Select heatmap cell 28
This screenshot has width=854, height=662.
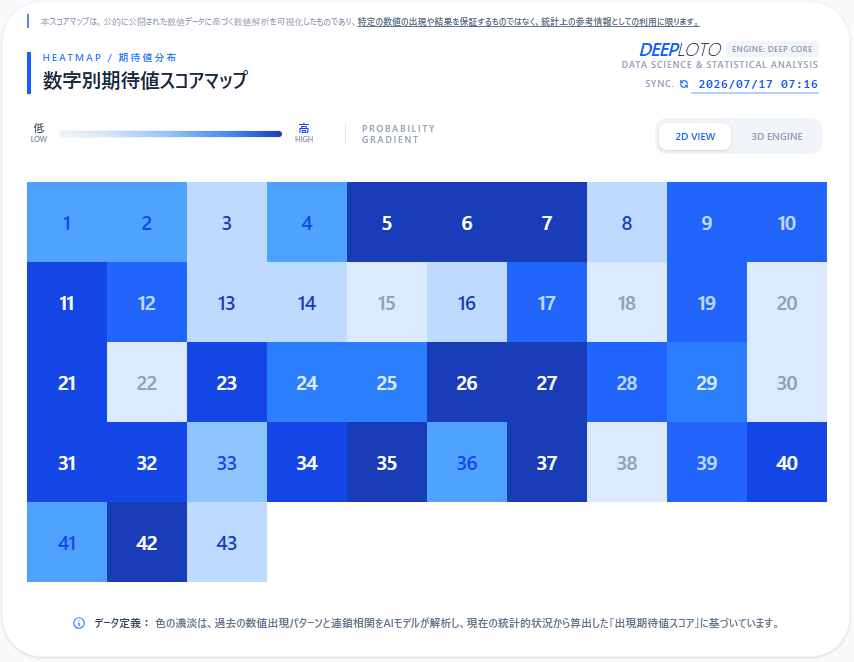(x=627, y=382)
